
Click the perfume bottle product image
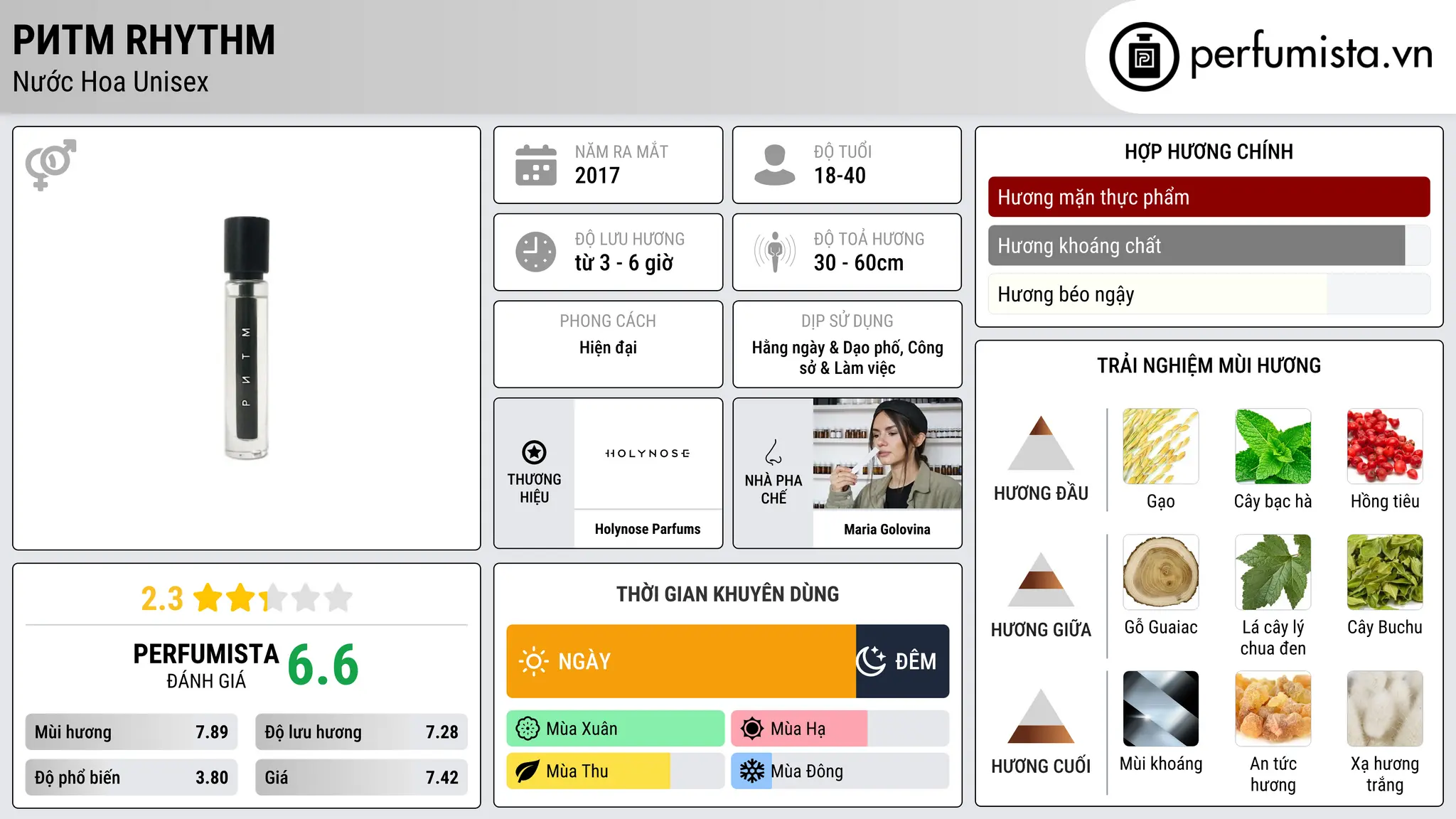[247, 338]
